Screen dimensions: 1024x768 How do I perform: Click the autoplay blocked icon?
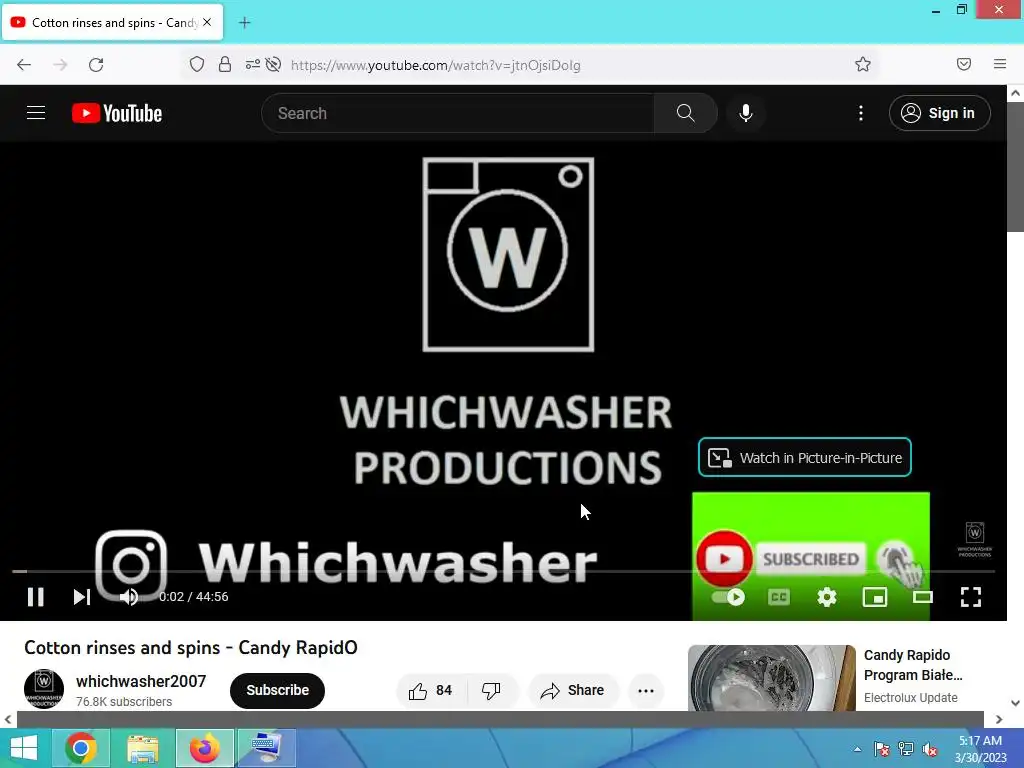point(274,64)
